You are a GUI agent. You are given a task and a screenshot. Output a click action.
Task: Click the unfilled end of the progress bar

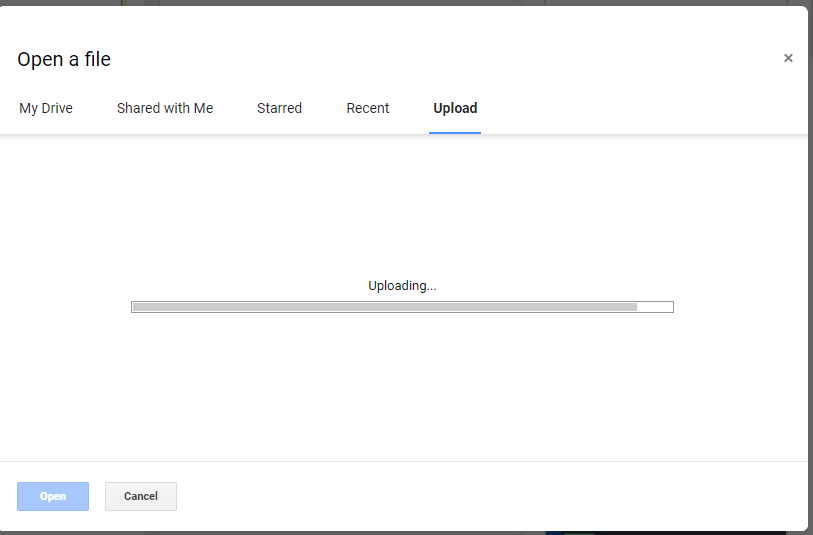click(655, 307)
